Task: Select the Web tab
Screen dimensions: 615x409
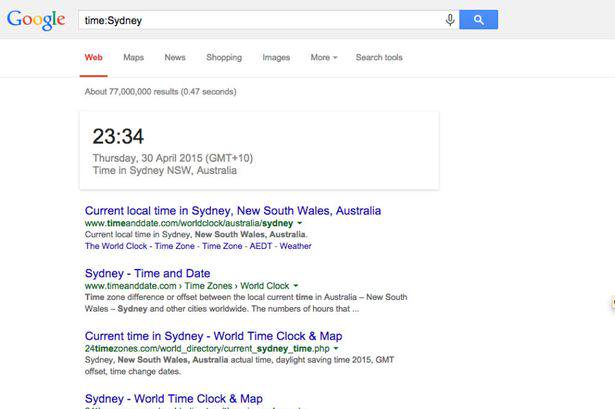Action: 94,58
